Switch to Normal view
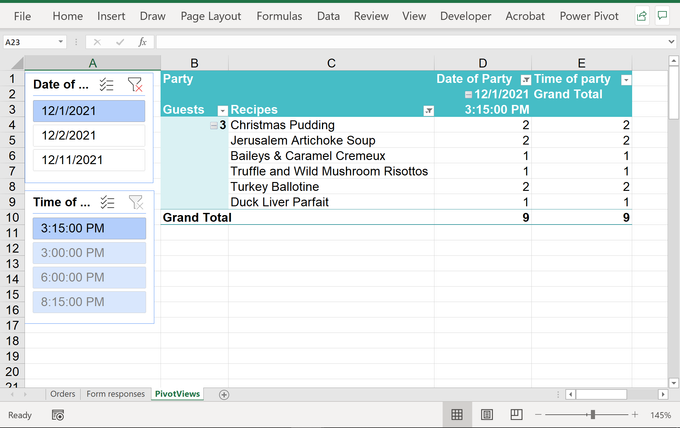 click(x=457, y=415)
